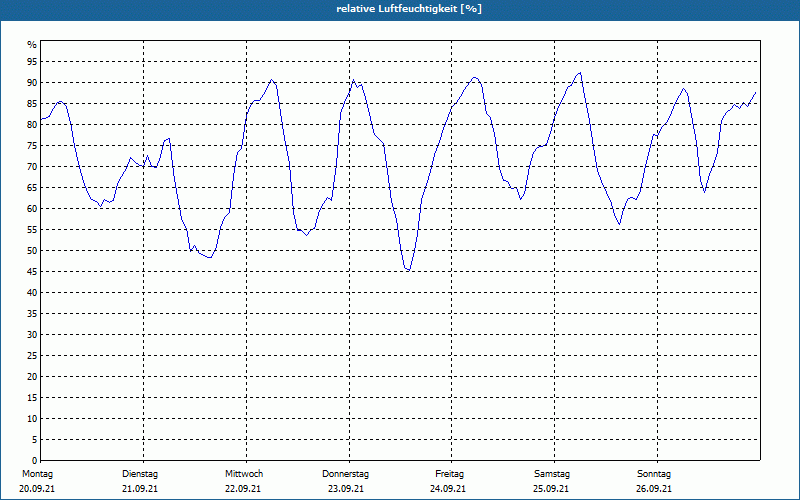Image resolution: width=800 pixels, height=500 pixels.
Task: Click the '25' y-axis value
Action: coord(32,356)
